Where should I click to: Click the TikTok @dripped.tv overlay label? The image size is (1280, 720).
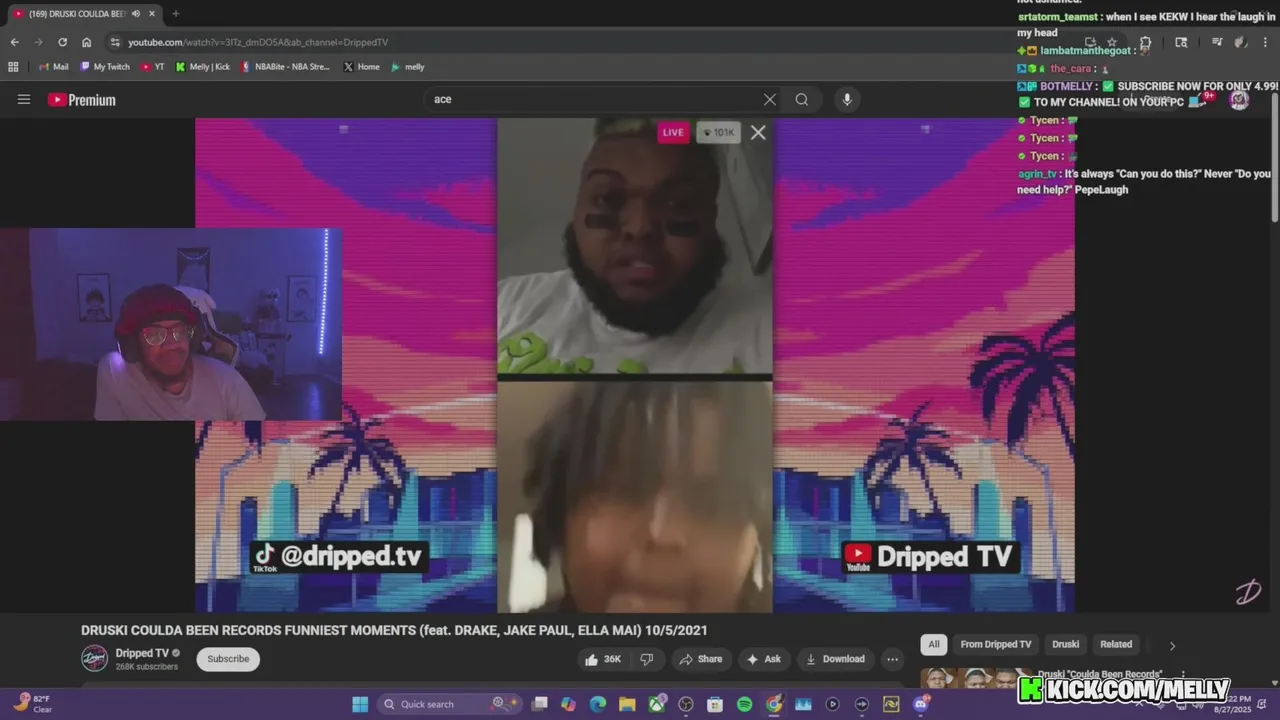pos(338,557)
